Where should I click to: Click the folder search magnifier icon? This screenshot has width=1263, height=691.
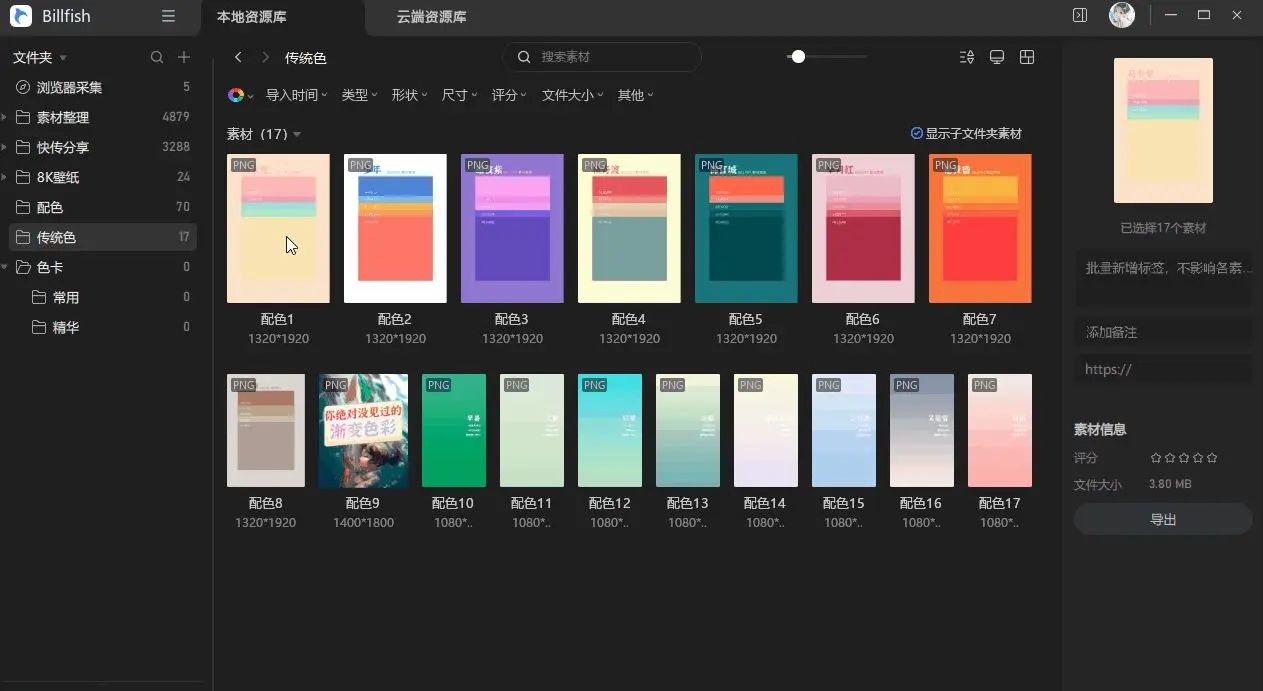[x=157, y=58]
